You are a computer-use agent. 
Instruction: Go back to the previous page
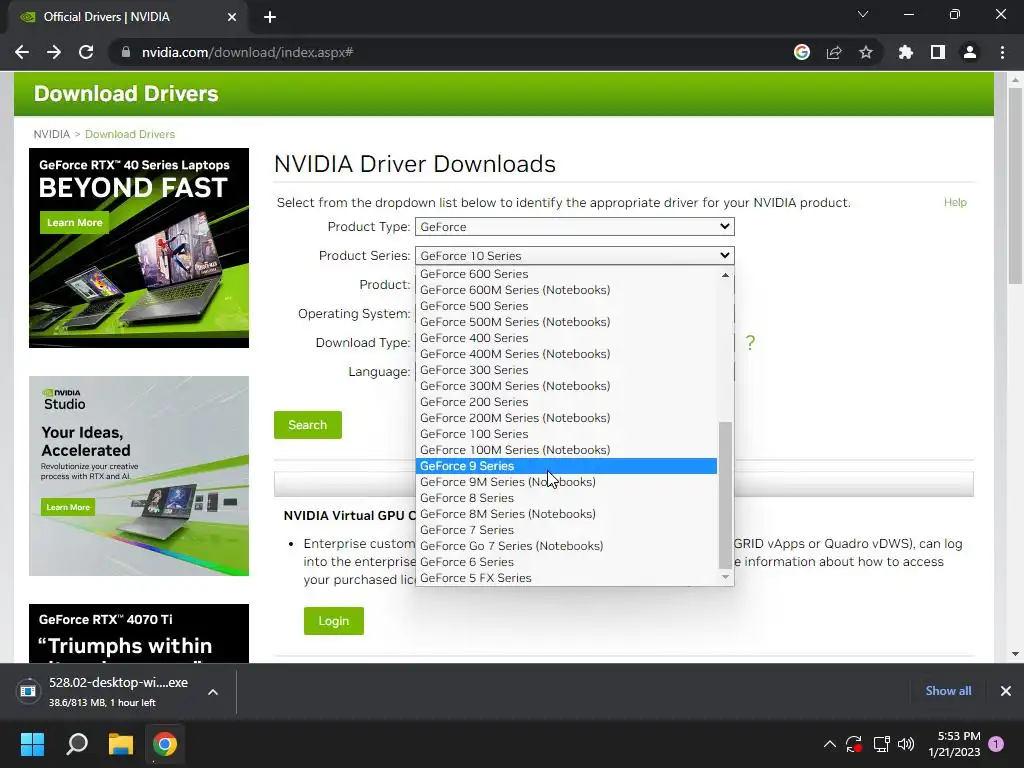(22, 52)
